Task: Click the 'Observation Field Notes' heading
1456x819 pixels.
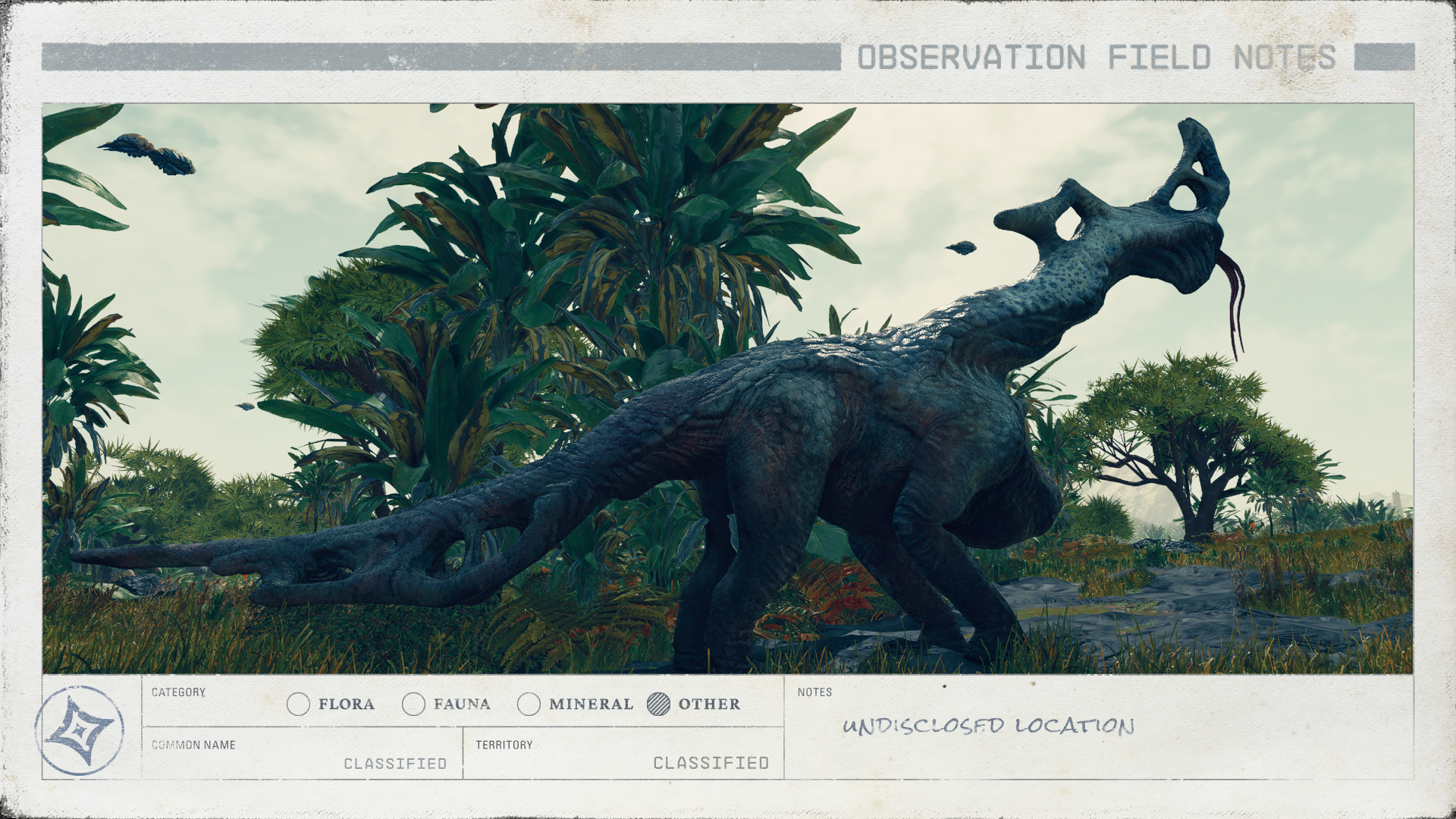Action: (x=1097, y=58)
